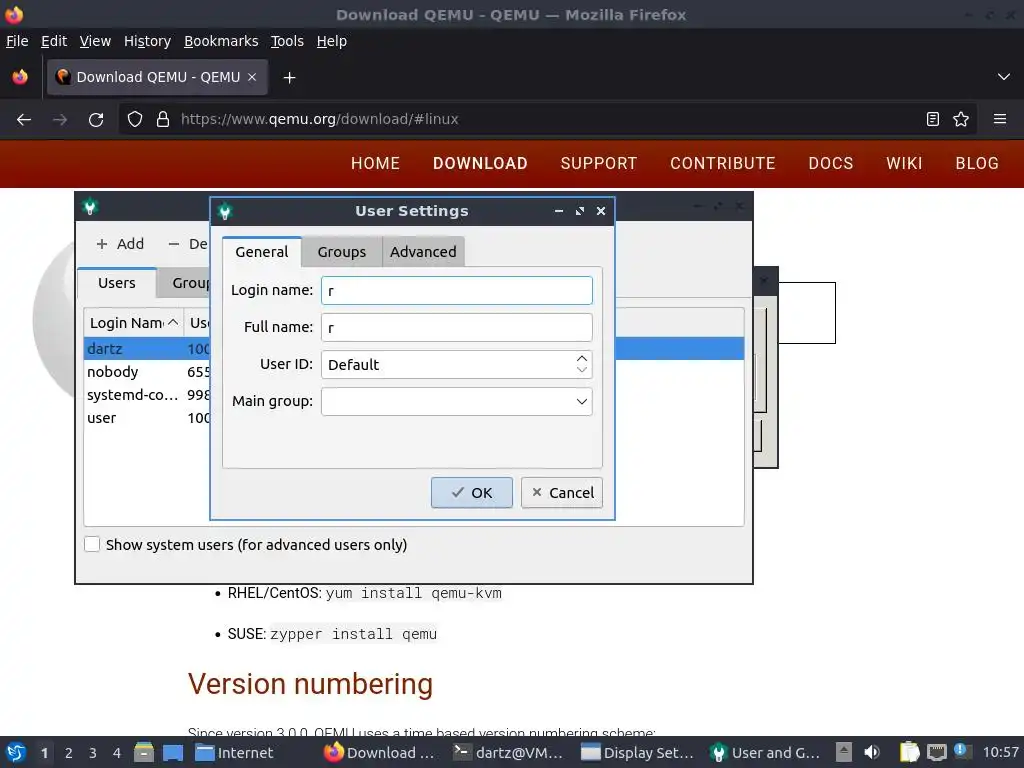Select the General tab in User Settings
This screenshot has width=1024, height=768.
pyautogui.click(x=262, y=252)
